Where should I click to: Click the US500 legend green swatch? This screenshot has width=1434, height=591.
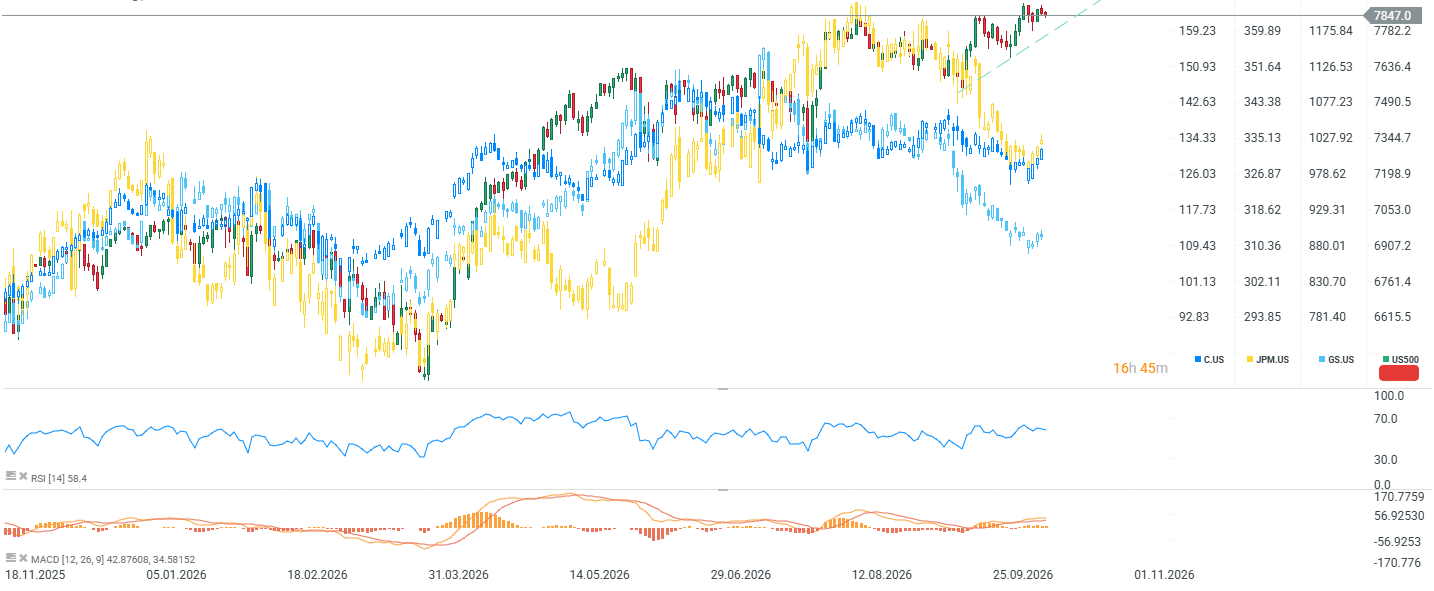click(1386, 359)
